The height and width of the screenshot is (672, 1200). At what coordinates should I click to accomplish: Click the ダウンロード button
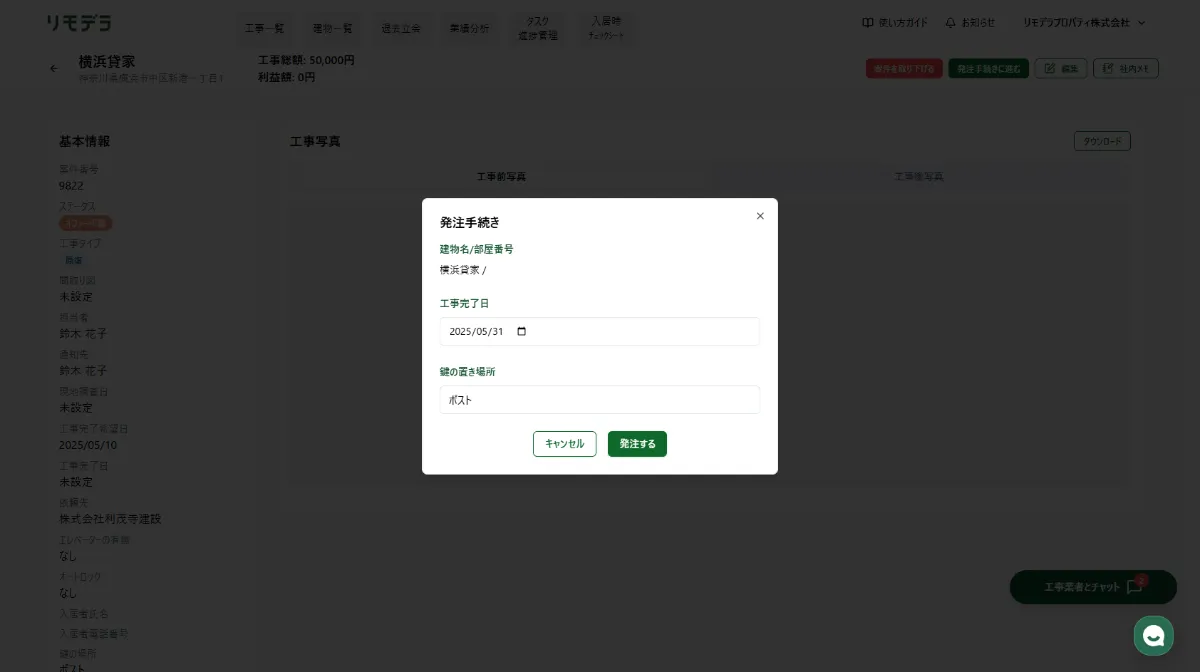pos(1102,141)
